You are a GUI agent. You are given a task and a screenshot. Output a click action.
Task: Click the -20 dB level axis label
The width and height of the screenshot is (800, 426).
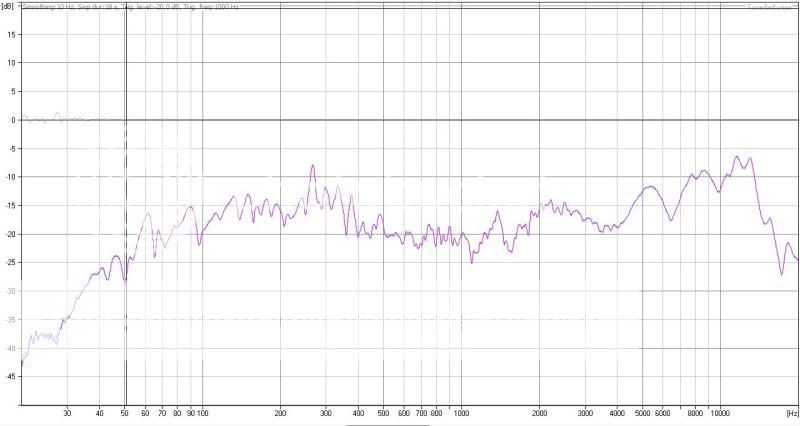pos(10,234)
